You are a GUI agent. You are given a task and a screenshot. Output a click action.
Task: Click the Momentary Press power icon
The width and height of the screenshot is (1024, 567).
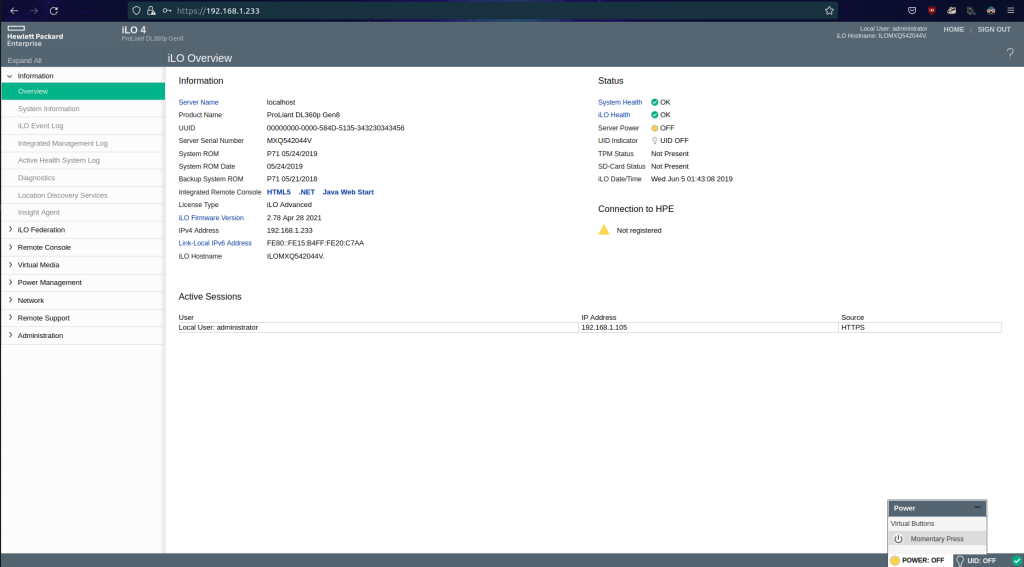point(898,539)
